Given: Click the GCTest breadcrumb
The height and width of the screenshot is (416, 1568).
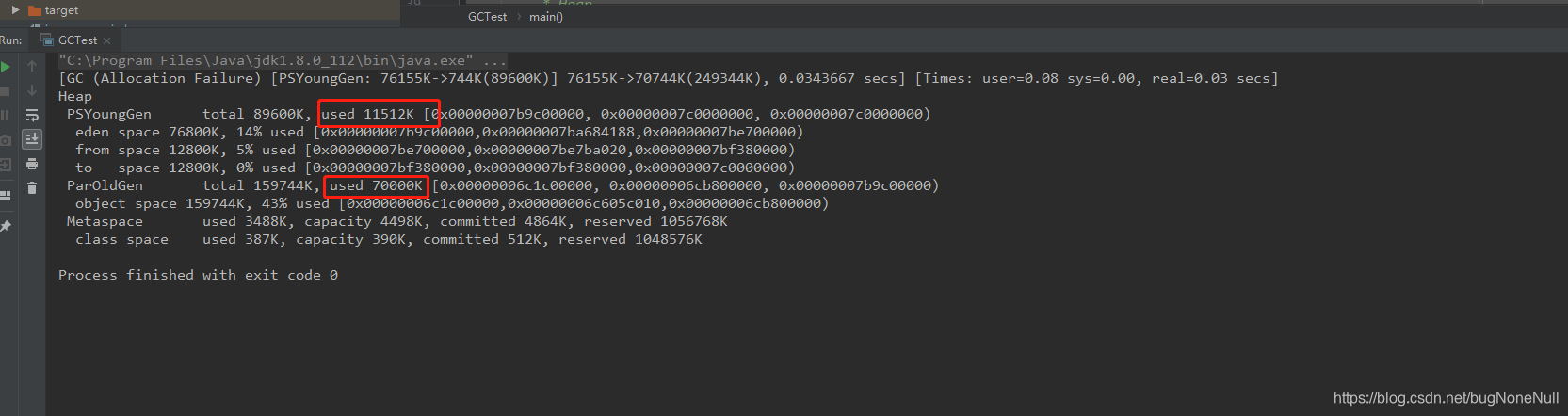Looking at the screenshot, I should [487, 17].
